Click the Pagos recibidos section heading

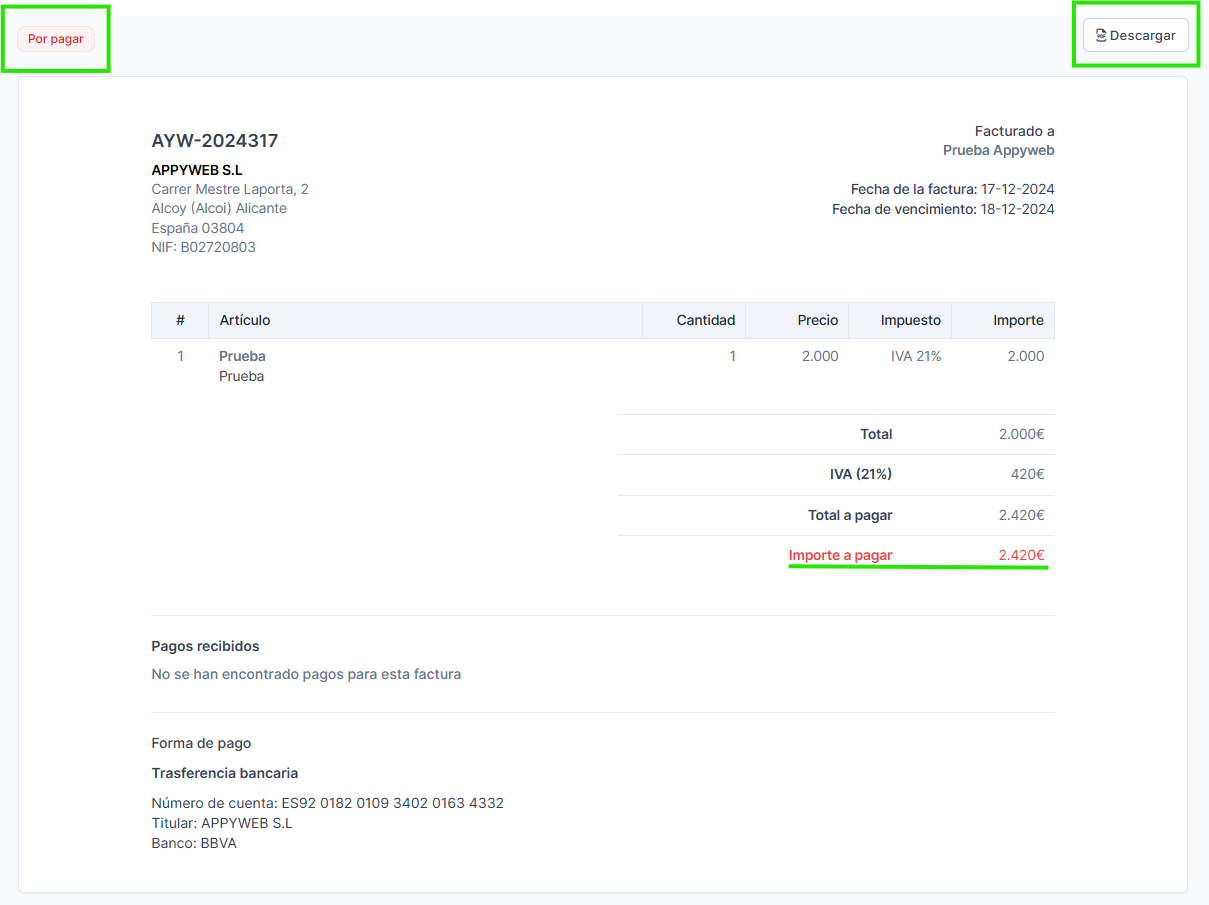pos(205,646)
